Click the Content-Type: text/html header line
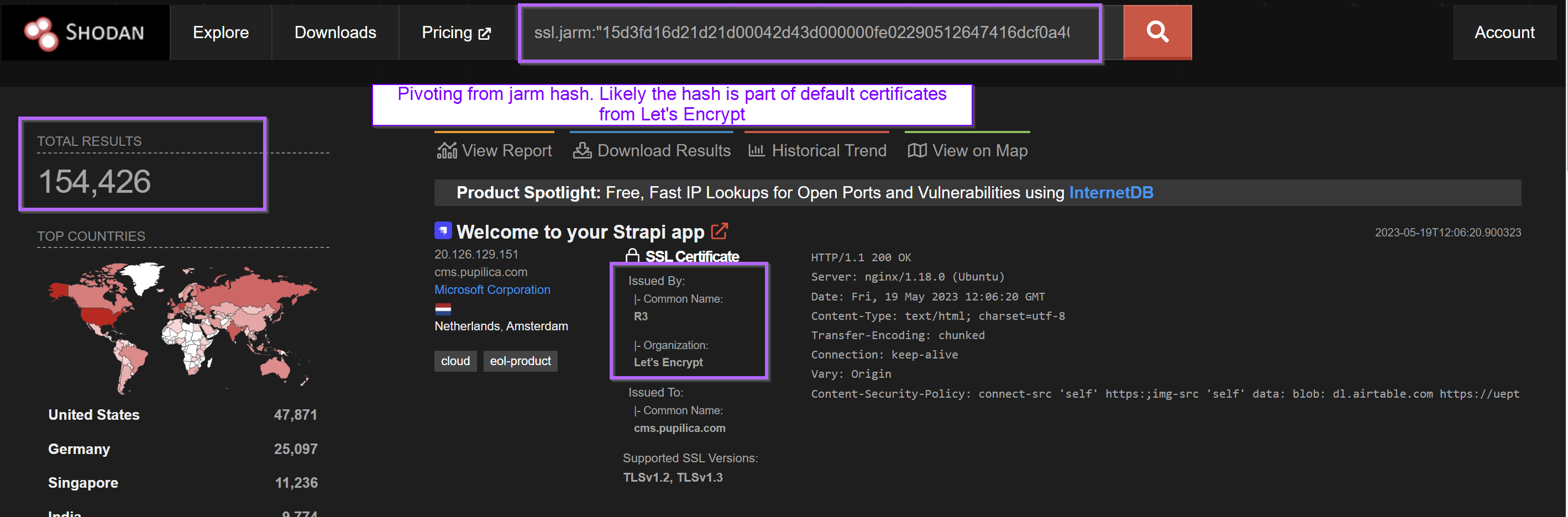The height and width of the screenshot is (517, 1568). pyautogui.click(x=937, y=316)
